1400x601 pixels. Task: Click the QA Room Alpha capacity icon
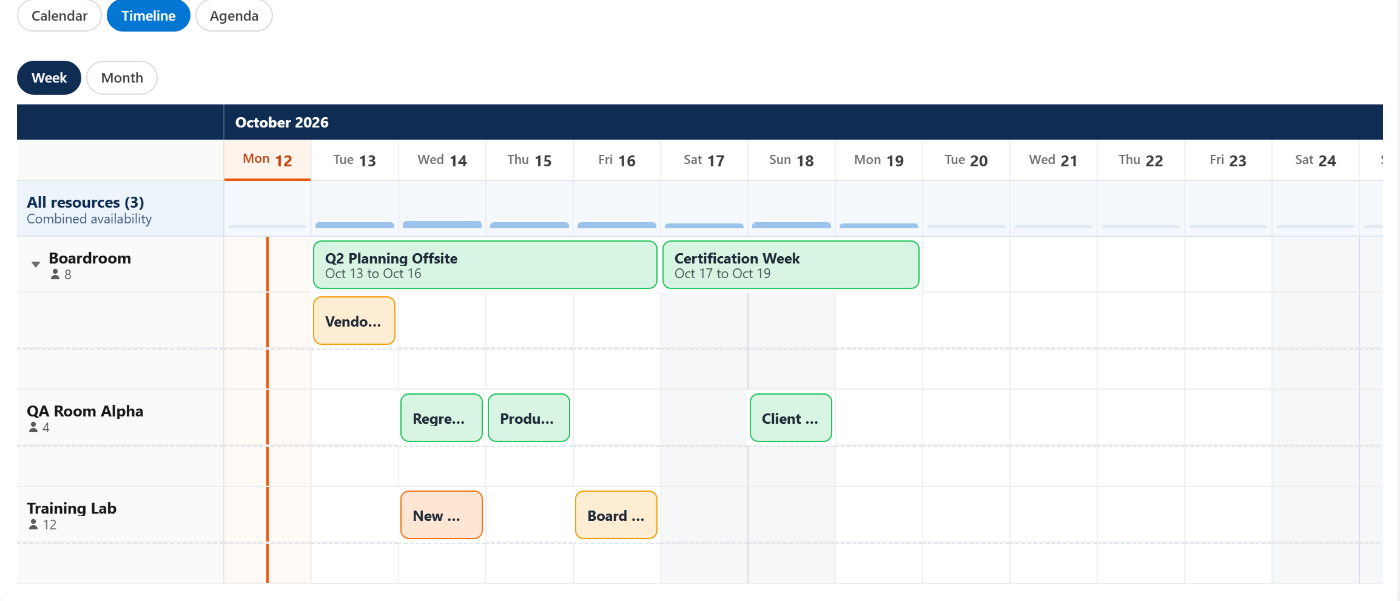pyautogui.click(x=33, y=427)
